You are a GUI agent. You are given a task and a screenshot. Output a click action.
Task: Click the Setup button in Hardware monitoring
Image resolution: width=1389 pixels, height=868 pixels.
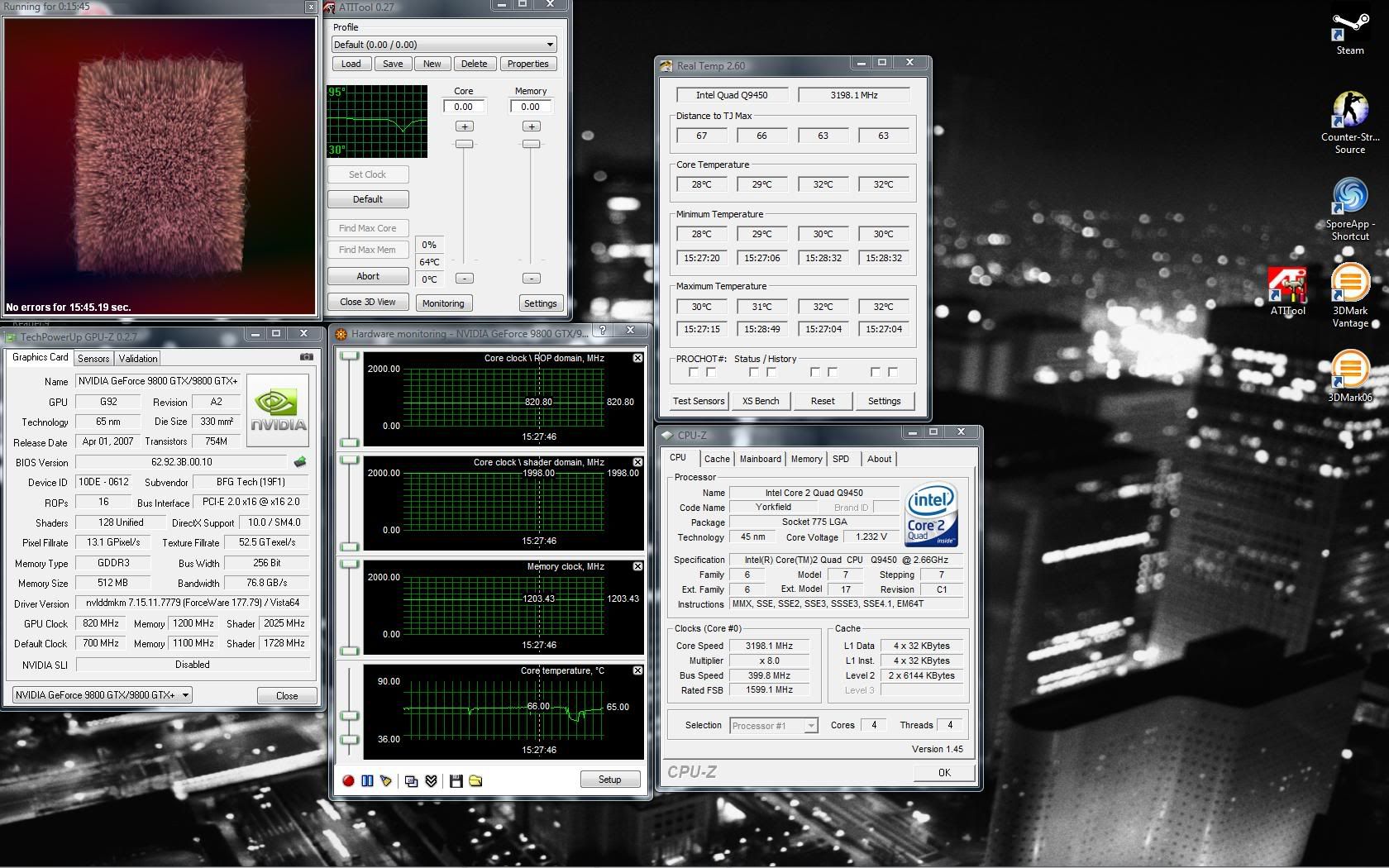pos(610,780)
